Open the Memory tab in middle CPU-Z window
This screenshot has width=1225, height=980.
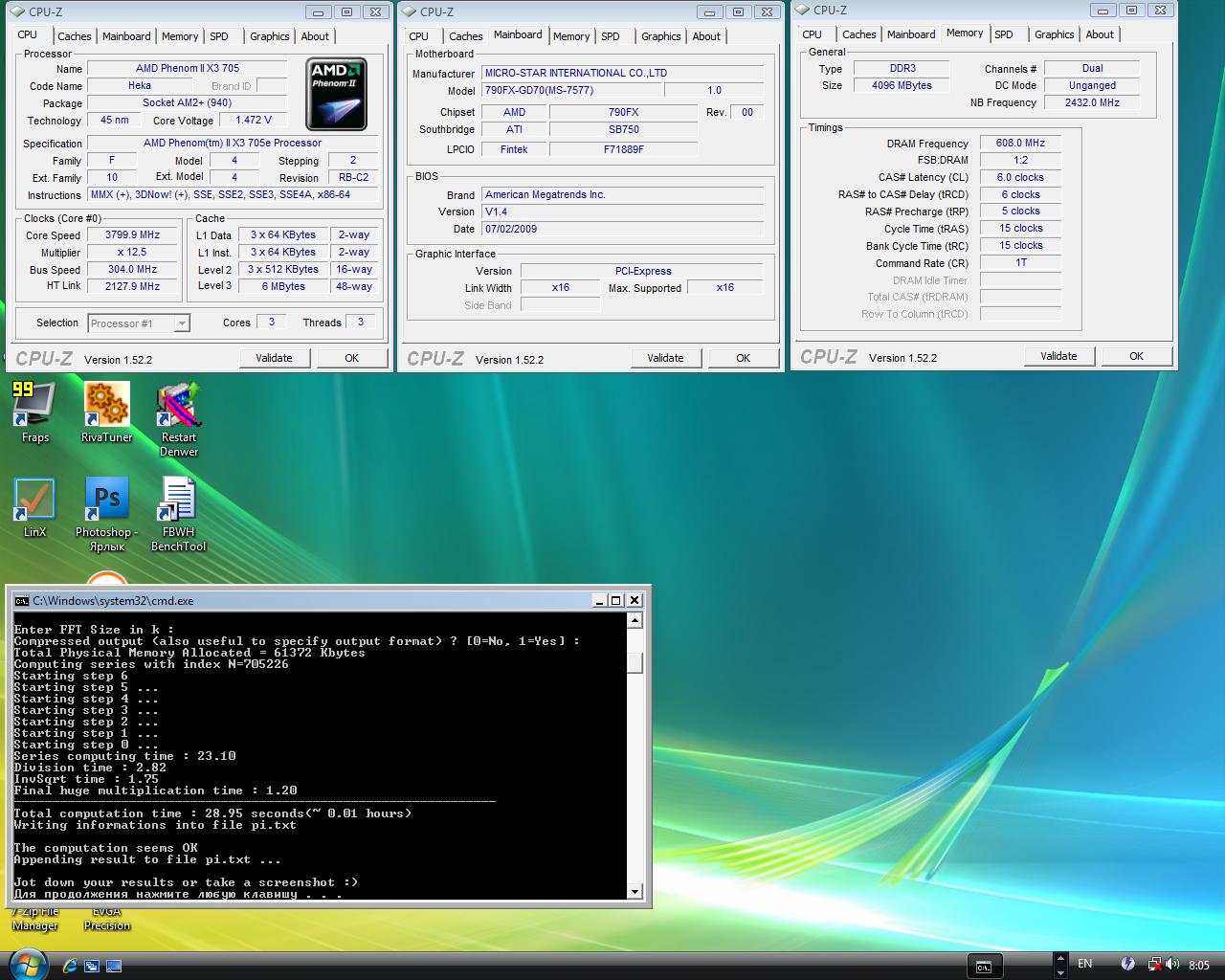click(x=571, y=36)
